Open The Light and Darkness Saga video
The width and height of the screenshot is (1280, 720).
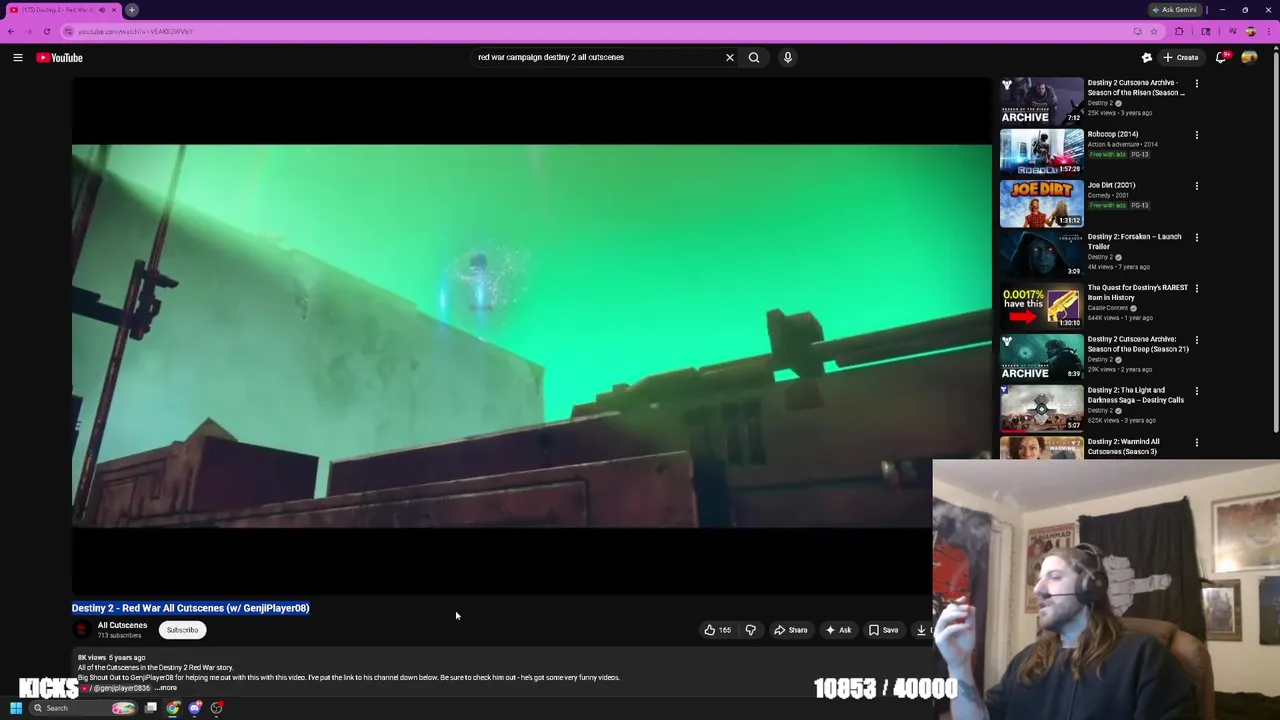coord(1041,408)
